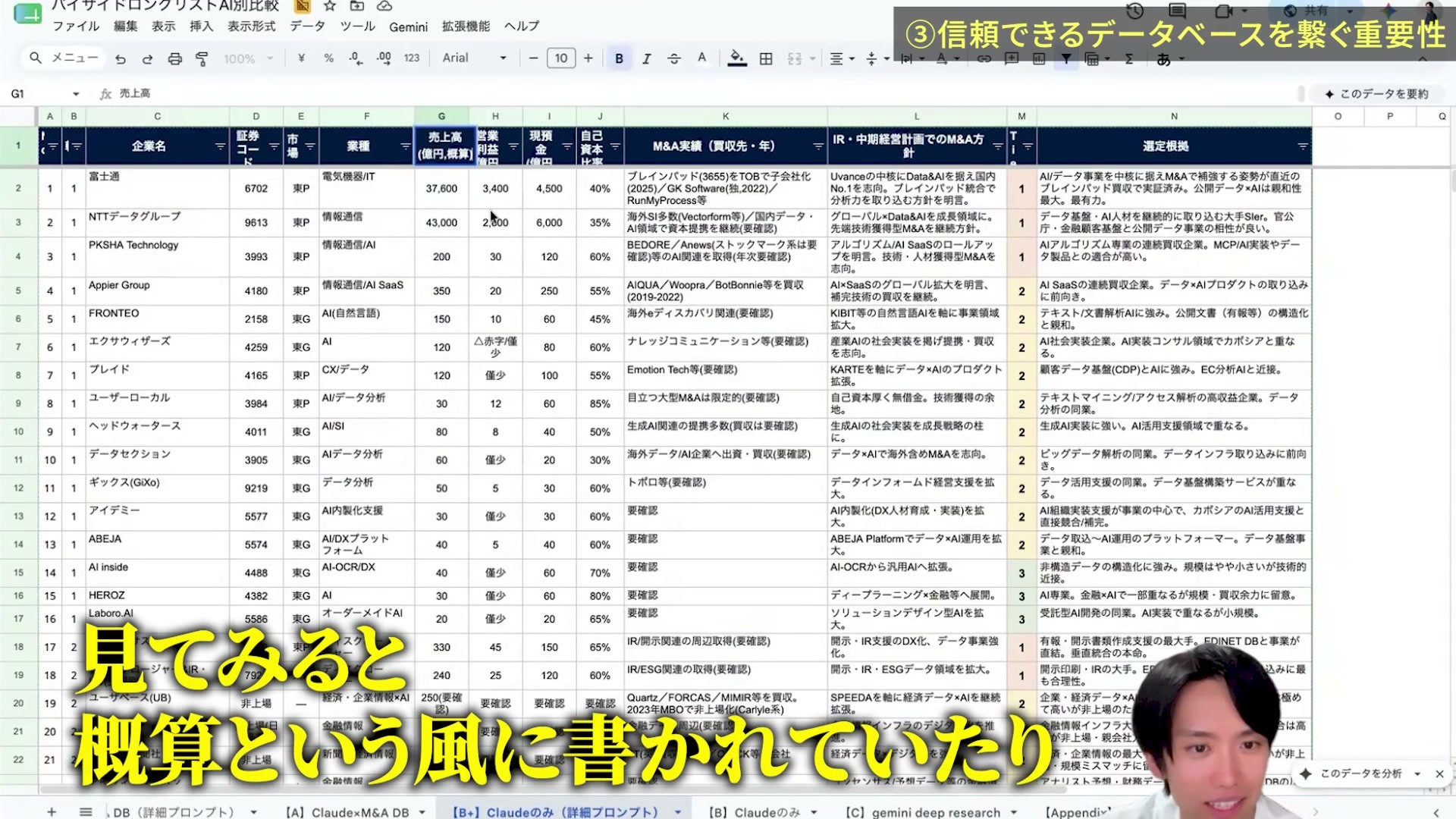Close the このデータを分析 chip
Image resolution: width=1456 pixels, height=819 pixels.
click(1439, 773)
